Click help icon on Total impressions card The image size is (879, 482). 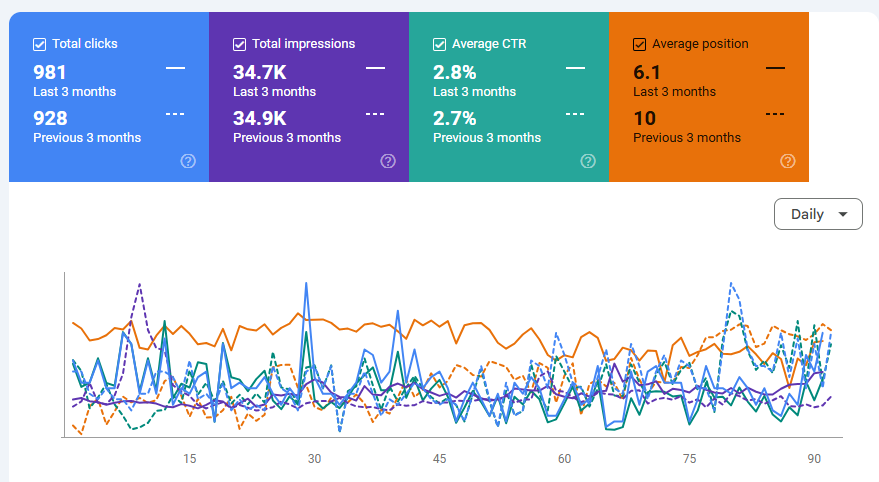point(388,161)
